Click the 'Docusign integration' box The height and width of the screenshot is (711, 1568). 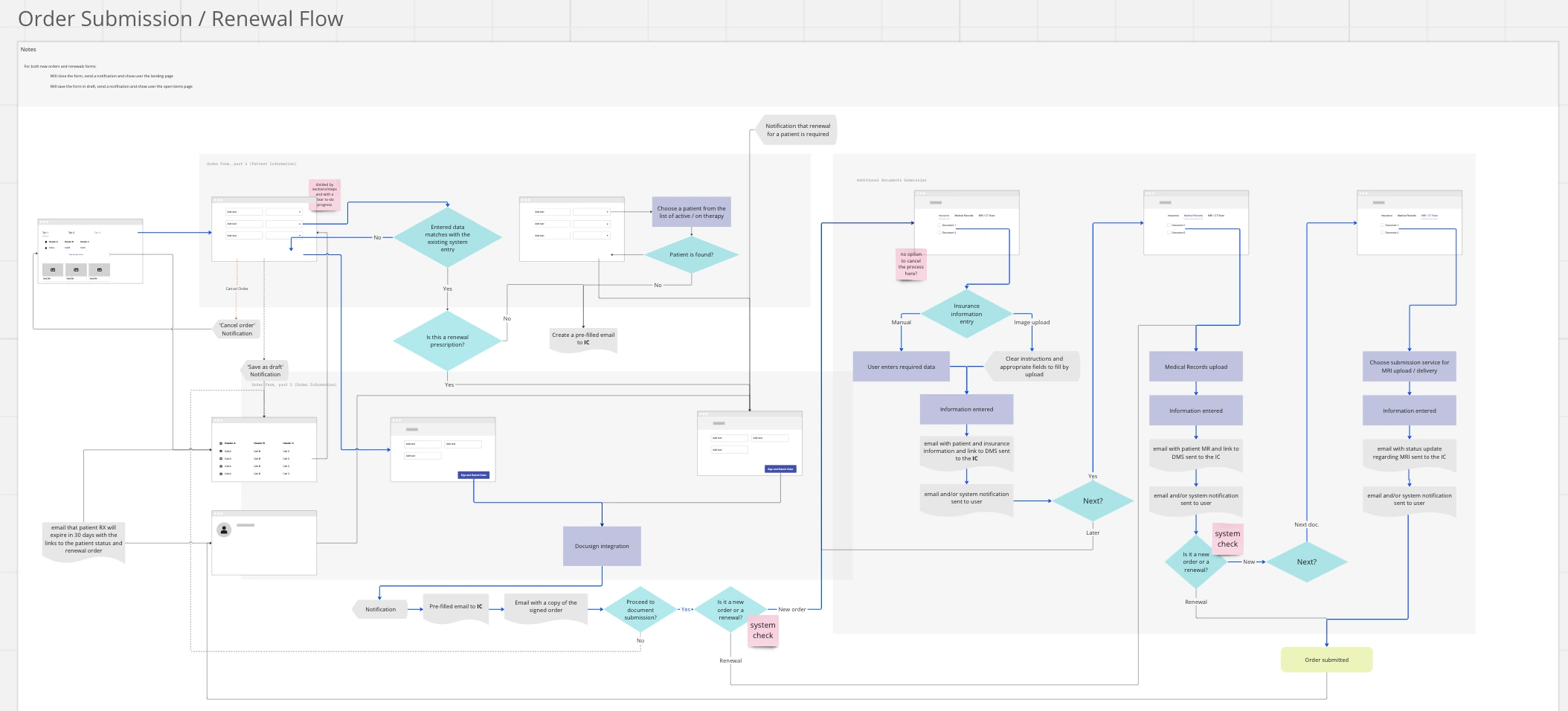(602, 546)
